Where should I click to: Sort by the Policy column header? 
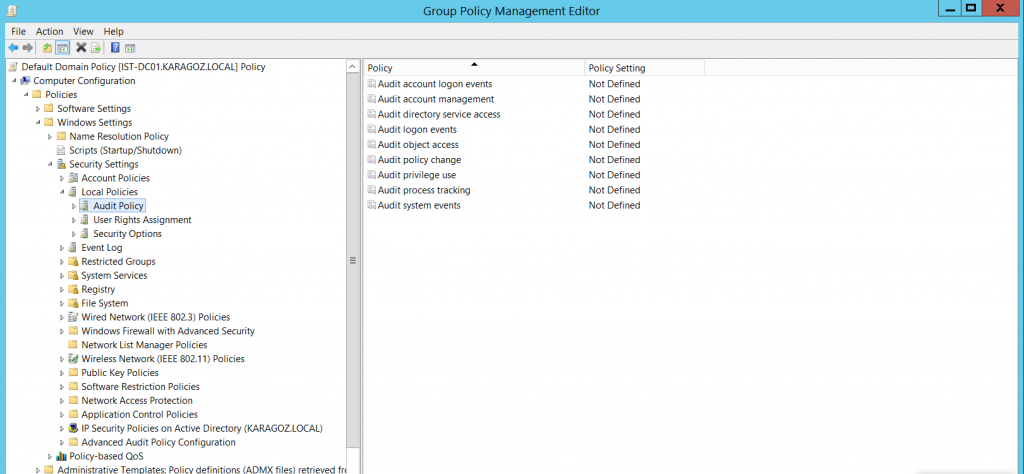[x=474, y=68]
